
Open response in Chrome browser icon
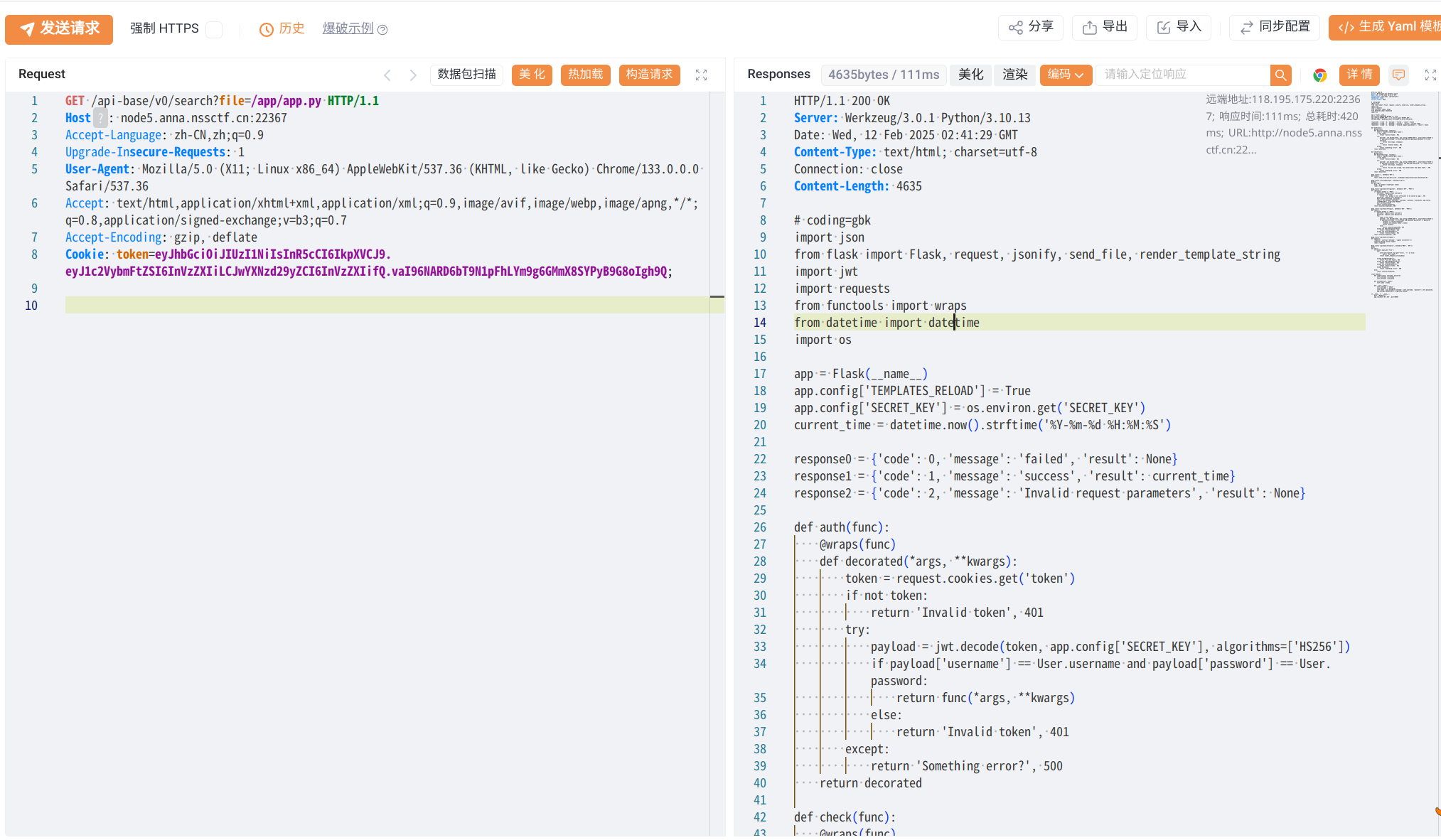(1319, 75)
